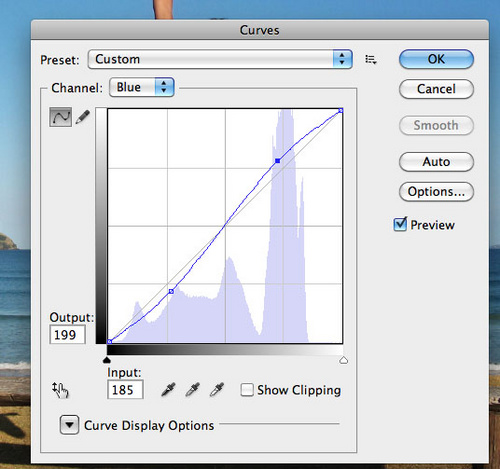Select the edit points curve tool

tap(60, 117)
